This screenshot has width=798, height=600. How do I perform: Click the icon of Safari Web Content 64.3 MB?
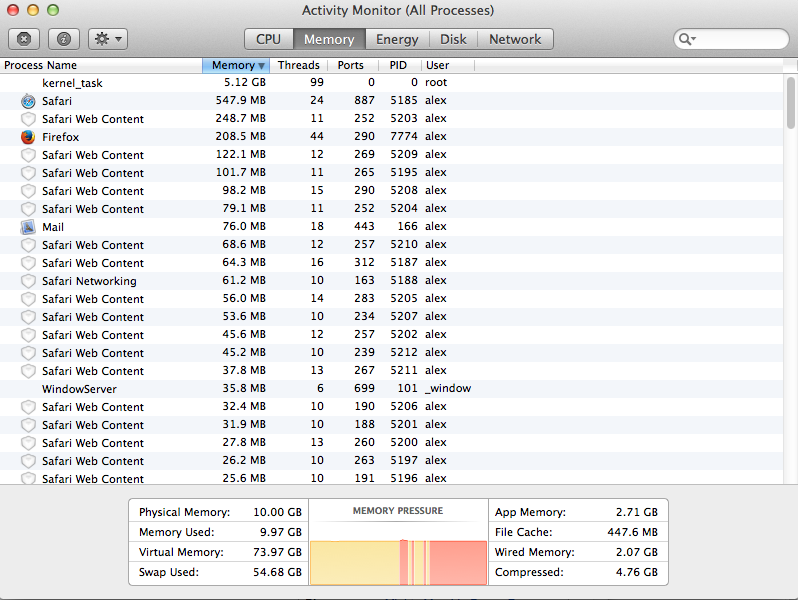click(x=28, y=263)
